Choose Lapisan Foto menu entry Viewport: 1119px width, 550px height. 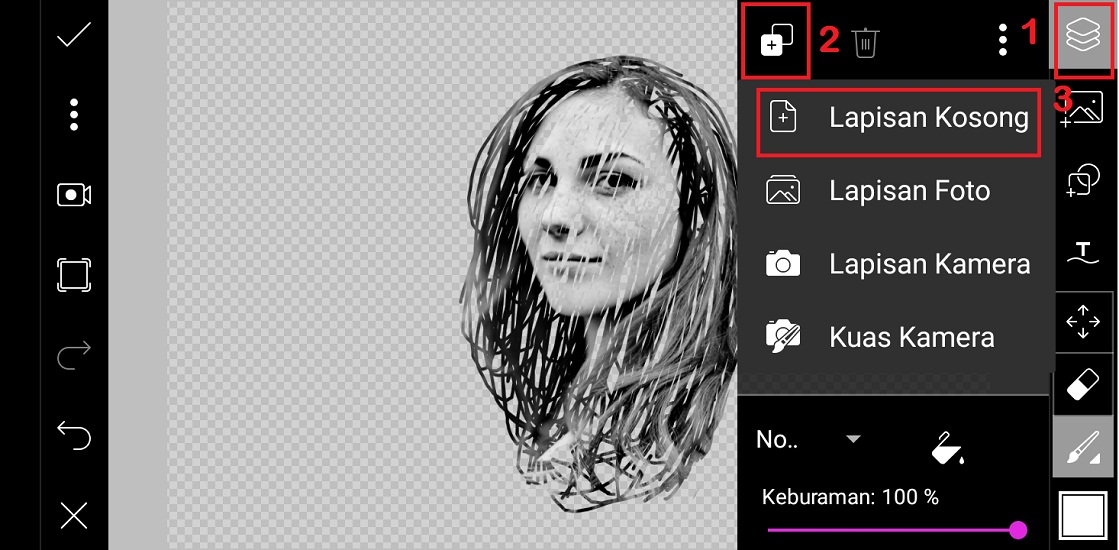coord(896,191)
